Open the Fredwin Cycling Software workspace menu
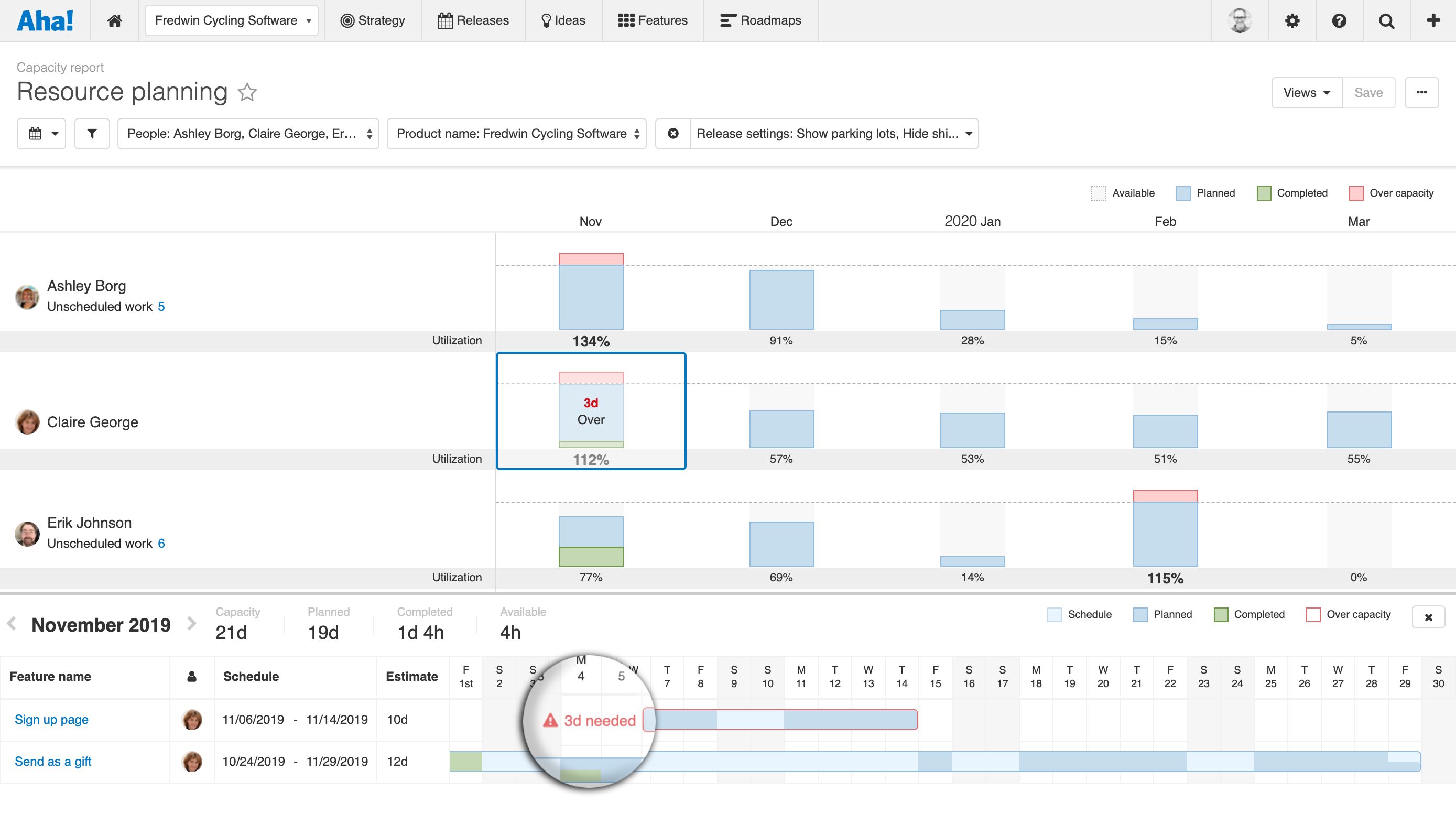The image size is (1456, 814). click(x=231, y=20)
